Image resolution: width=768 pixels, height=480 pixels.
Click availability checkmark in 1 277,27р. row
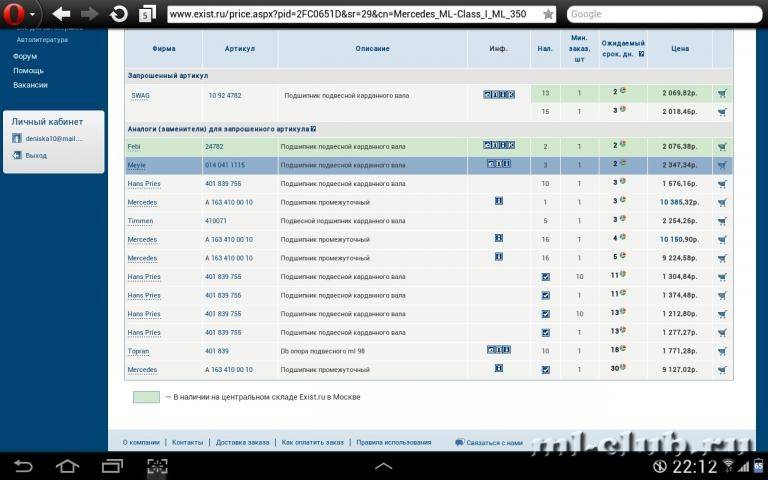[546, 333]
